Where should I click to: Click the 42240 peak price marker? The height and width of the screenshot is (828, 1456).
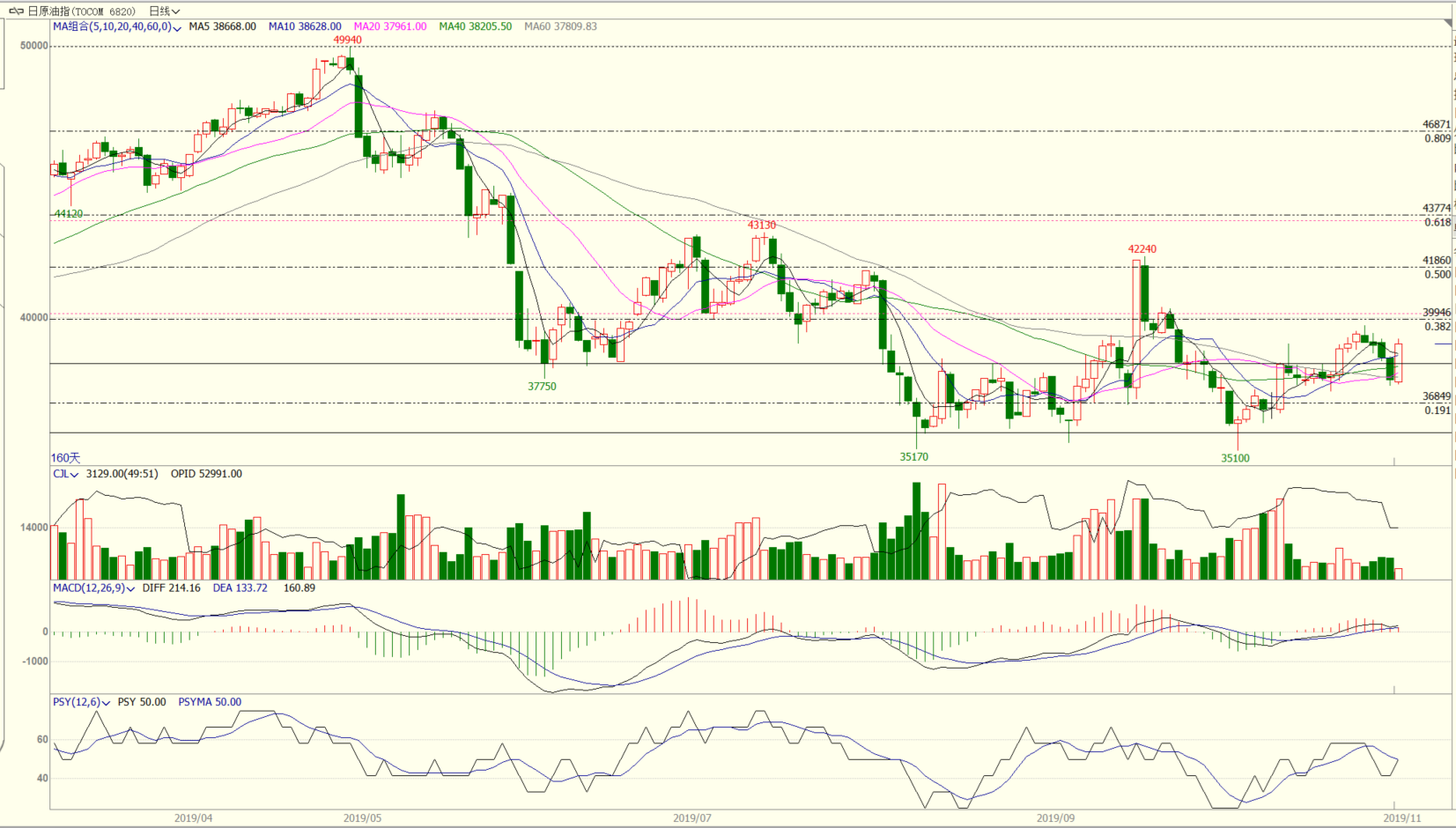(x=1142, y=249)
